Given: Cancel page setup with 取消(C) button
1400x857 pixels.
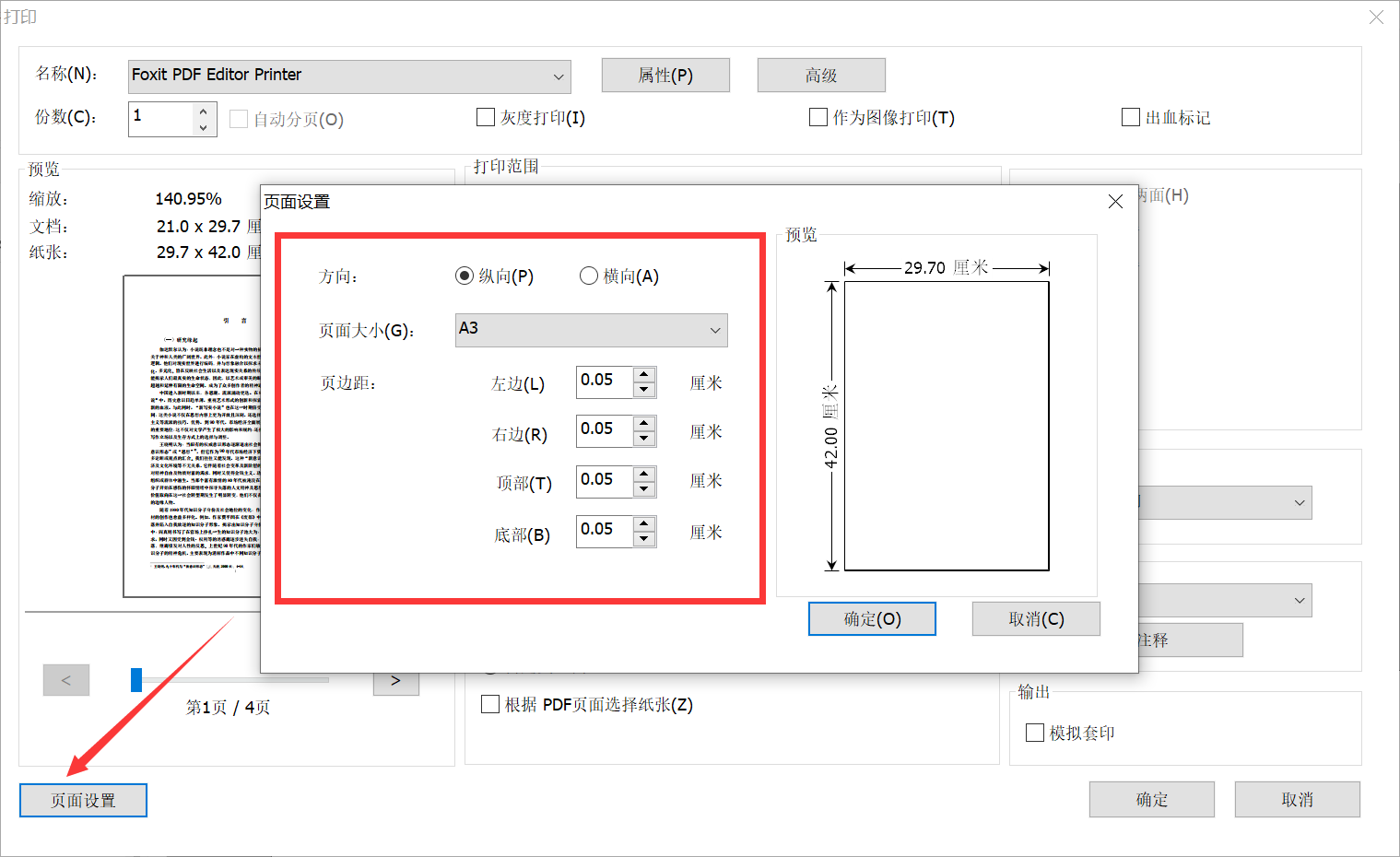Looking at the screenshot, I should click(x=1036, y=618).
